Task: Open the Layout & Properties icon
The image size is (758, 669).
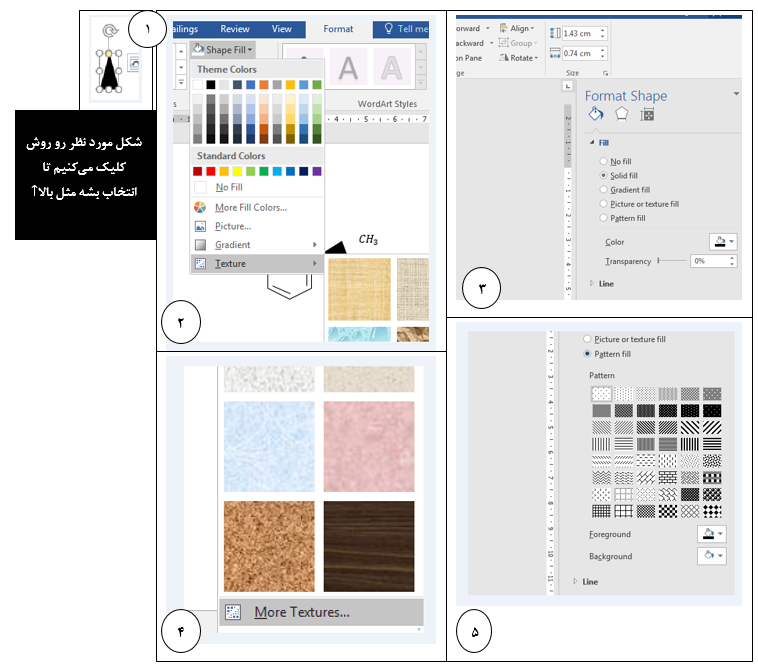Action: click(x=647, y=114)
